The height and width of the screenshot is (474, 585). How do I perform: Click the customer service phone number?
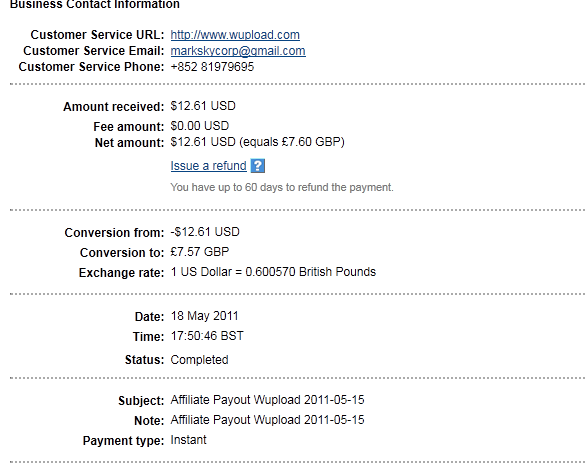212,67
